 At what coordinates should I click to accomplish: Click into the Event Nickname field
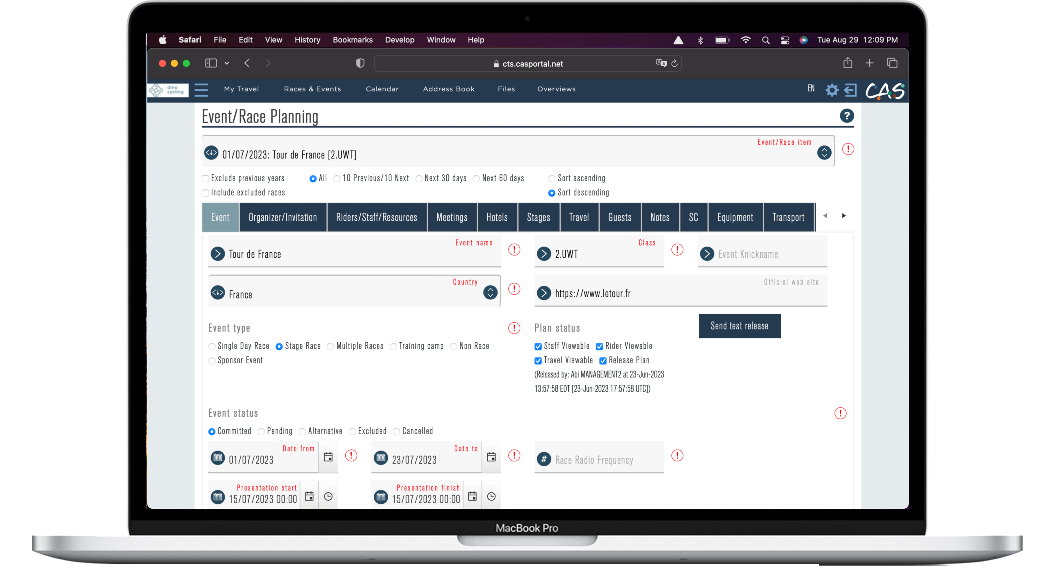click(762, 253)
